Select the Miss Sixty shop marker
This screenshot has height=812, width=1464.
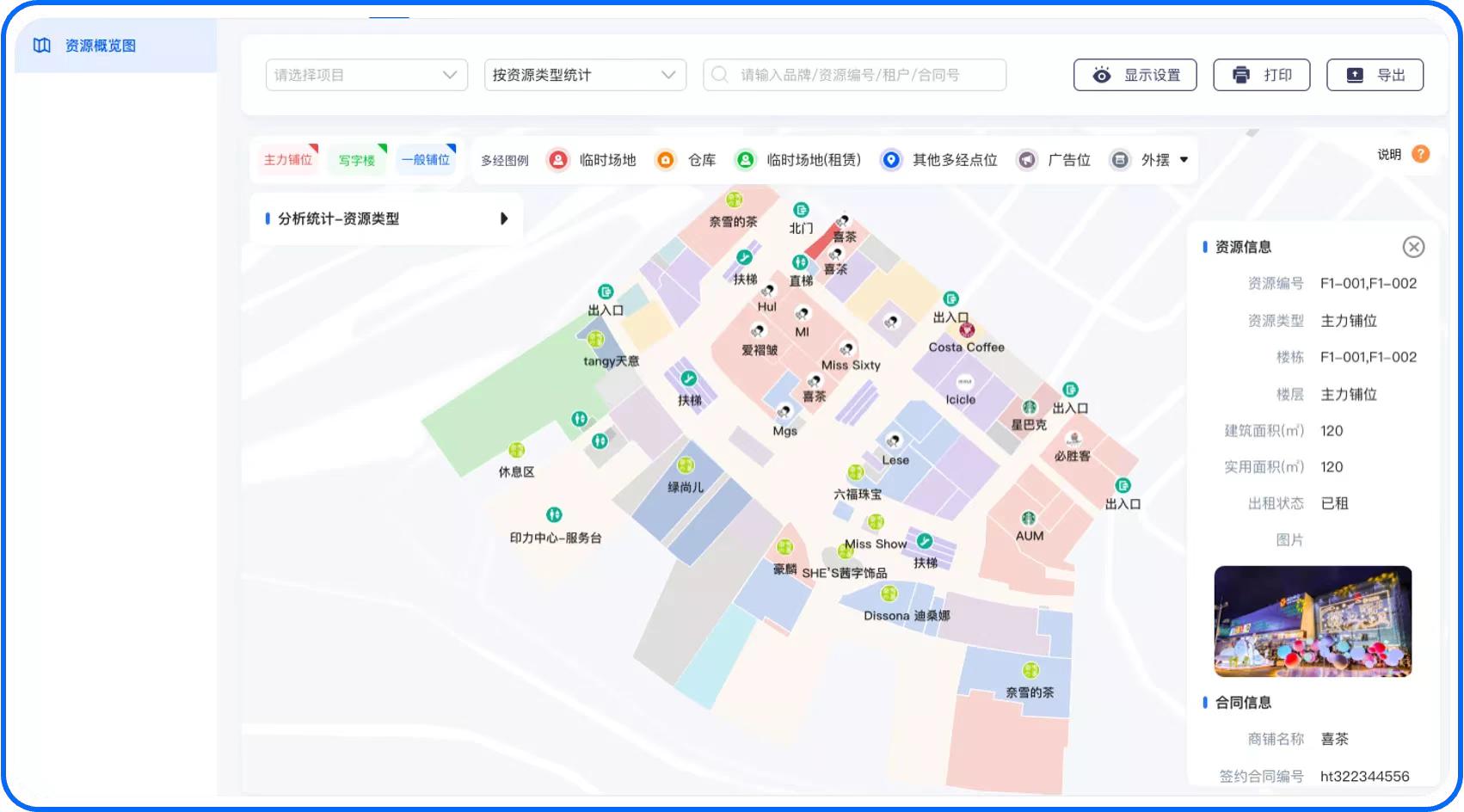(x=847, y=348)
